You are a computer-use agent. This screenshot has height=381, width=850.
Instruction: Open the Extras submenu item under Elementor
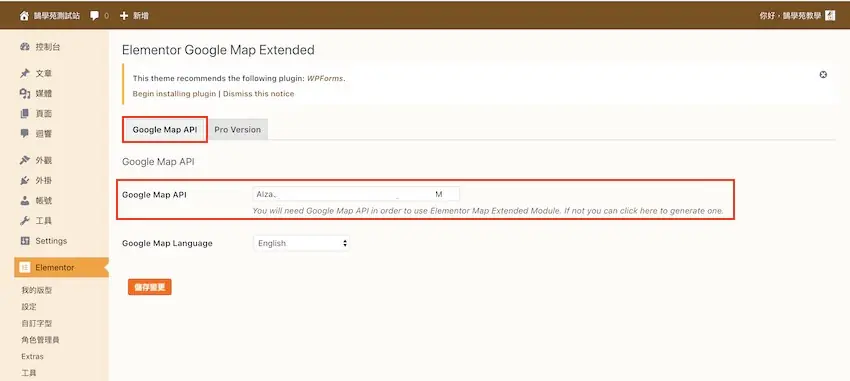(33, 357)
